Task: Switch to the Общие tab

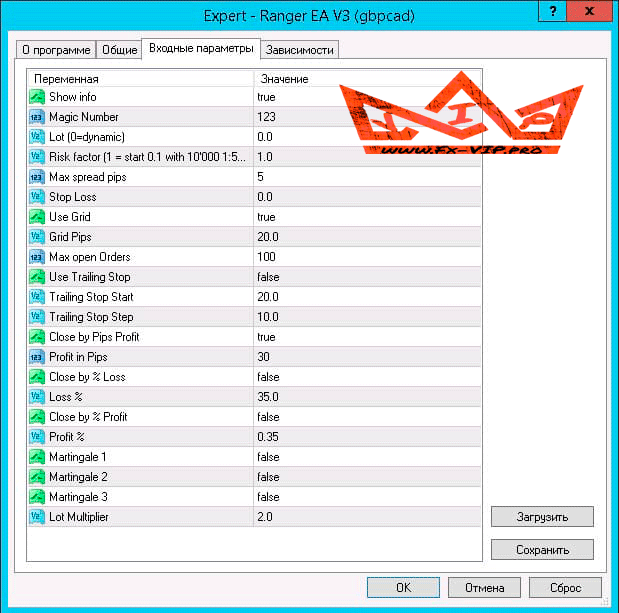Action: tap(119, 50)
